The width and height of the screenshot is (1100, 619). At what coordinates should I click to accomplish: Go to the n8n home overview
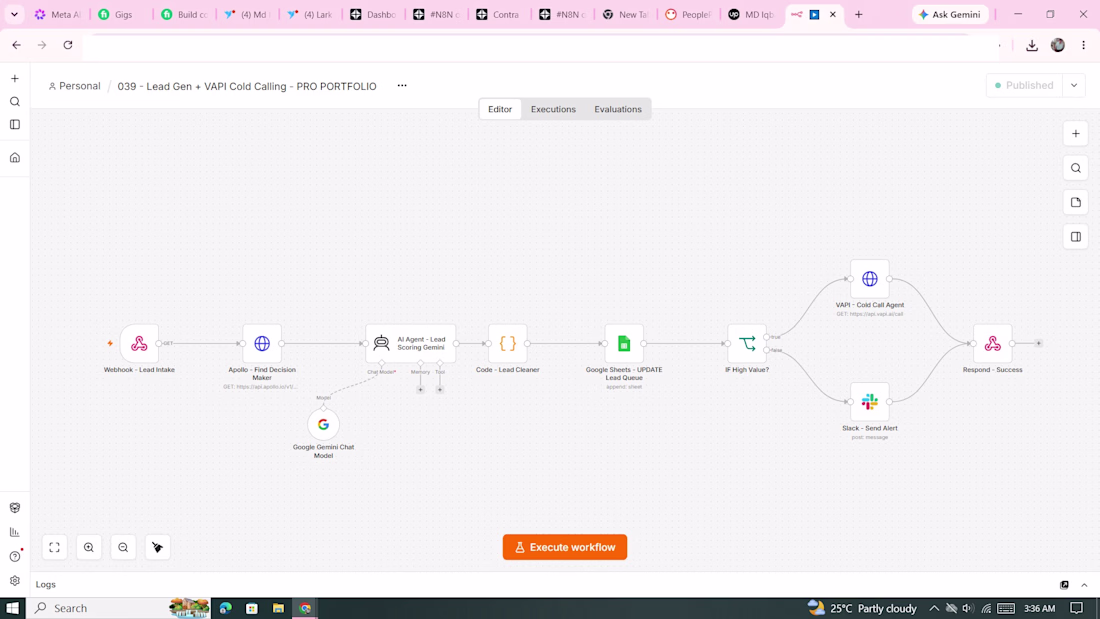[15, 158]
